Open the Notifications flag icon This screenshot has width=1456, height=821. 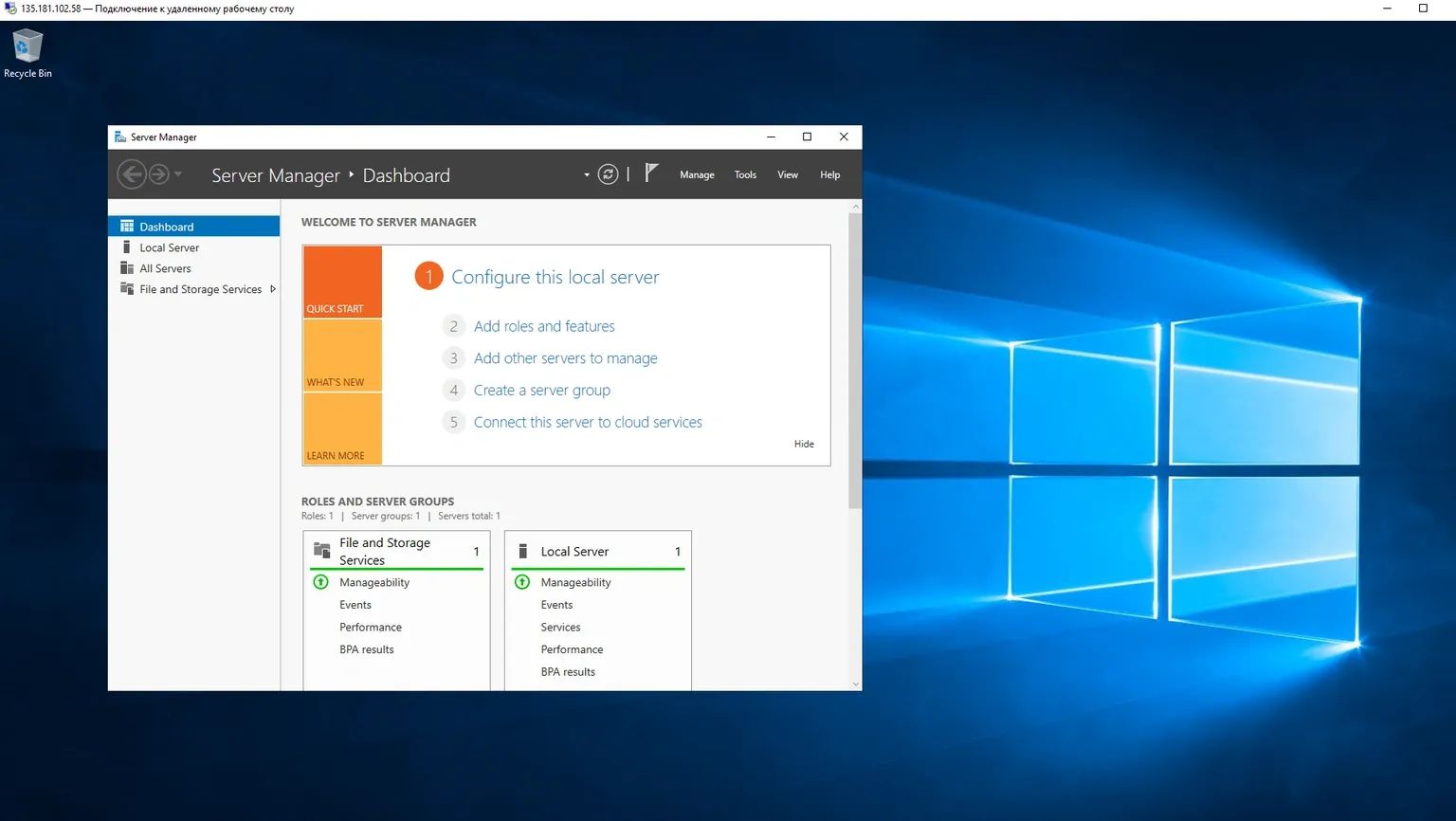pos(651,173)
